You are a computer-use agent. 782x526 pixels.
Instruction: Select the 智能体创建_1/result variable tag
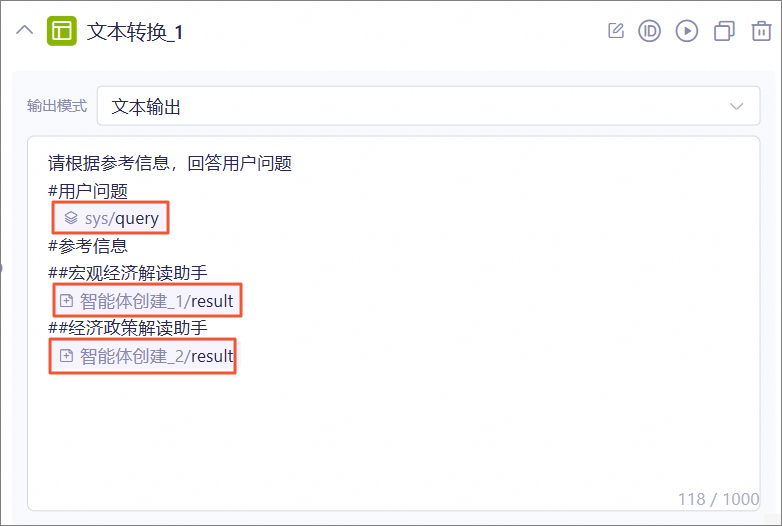click(147, 301)
